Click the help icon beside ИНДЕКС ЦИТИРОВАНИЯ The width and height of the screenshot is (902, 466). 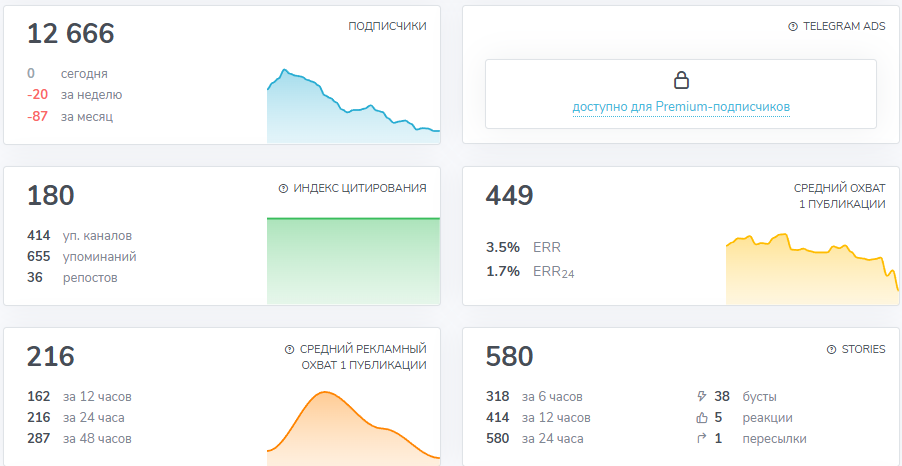point(283,188)
